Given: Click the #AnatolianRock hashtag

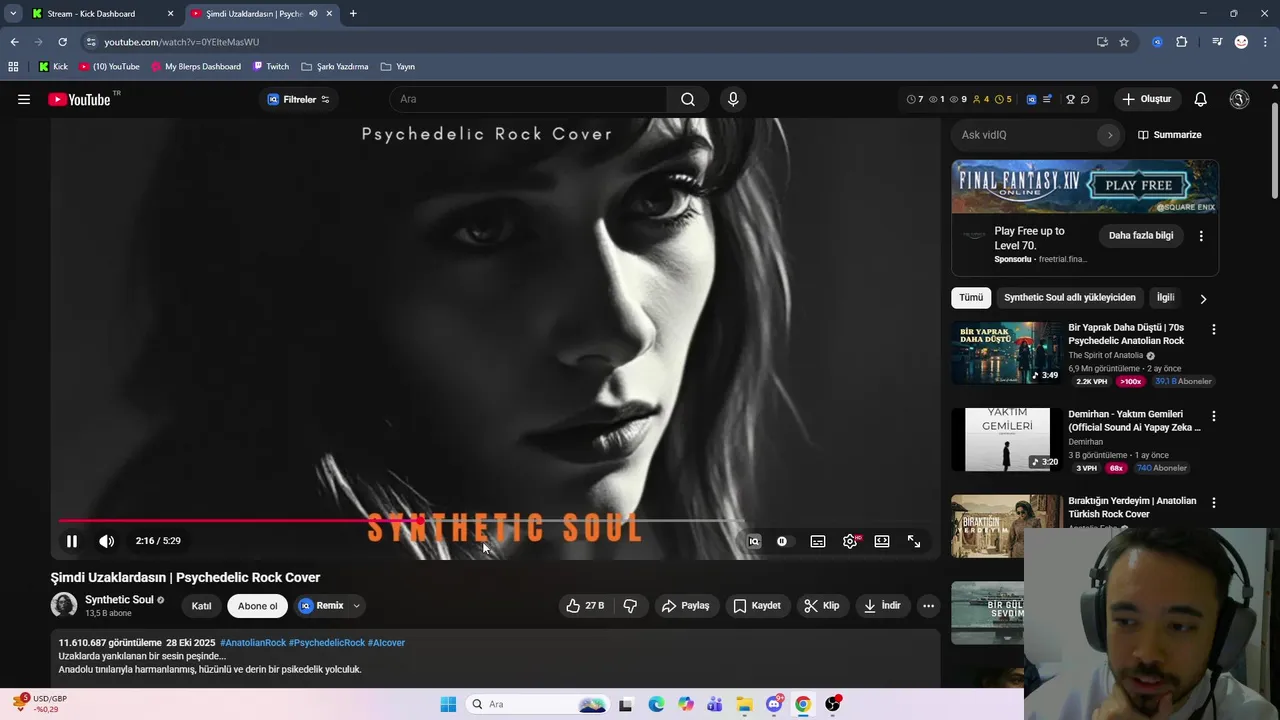Looking at the screenshot, I should [253, 643].
